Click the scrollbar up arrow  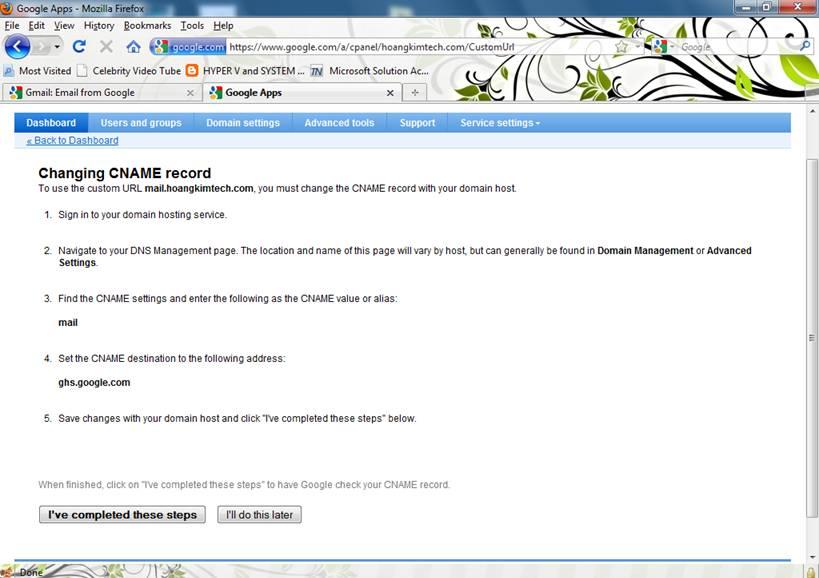coord(812,111)
